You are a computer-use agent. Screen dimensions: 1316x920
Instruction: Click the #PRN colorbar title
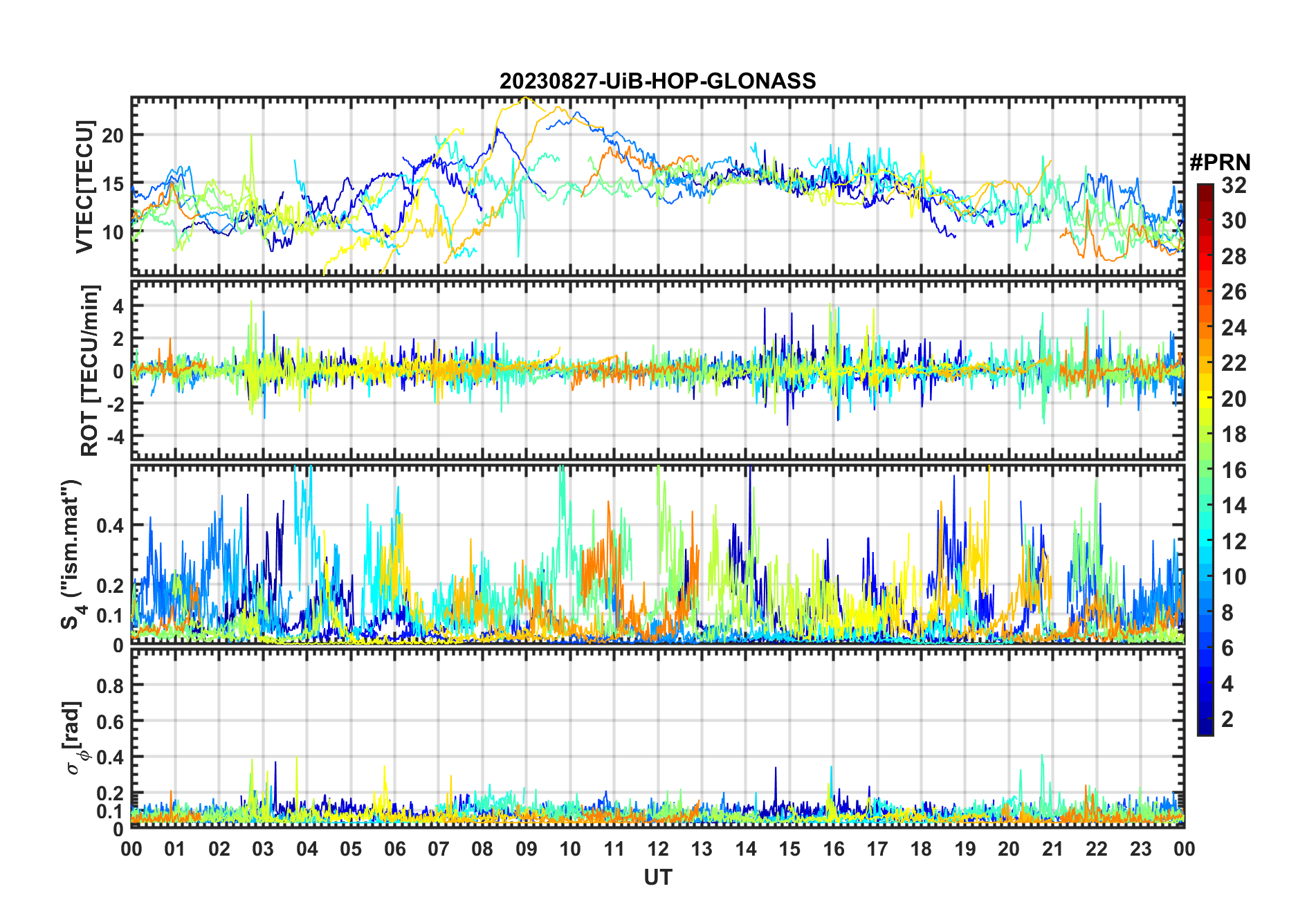pyautogui.click(x=1220, y=163)
